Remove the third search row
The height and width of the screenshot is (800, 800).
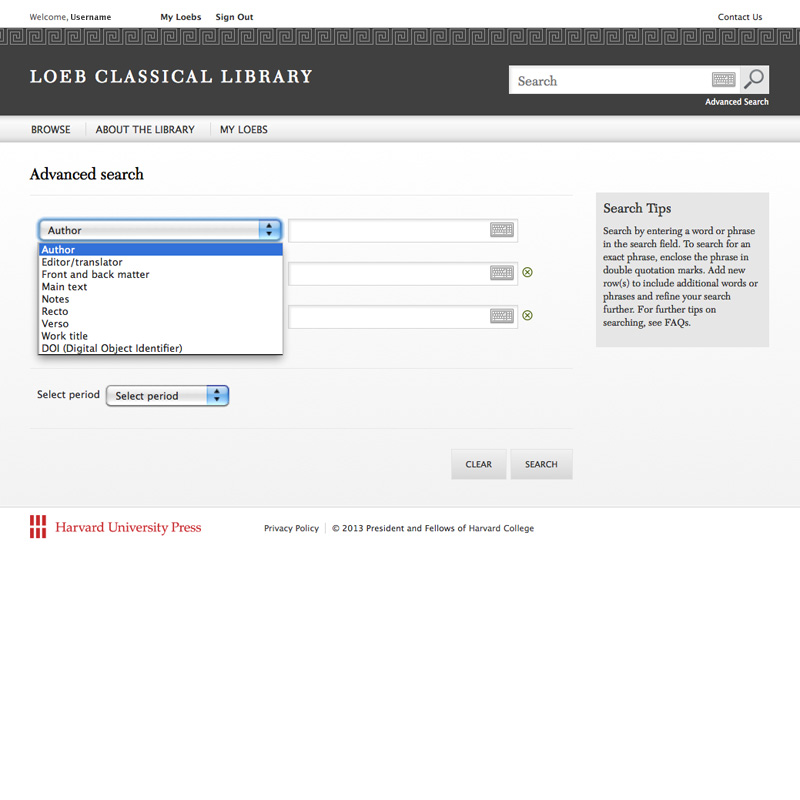tap(527, 315)
